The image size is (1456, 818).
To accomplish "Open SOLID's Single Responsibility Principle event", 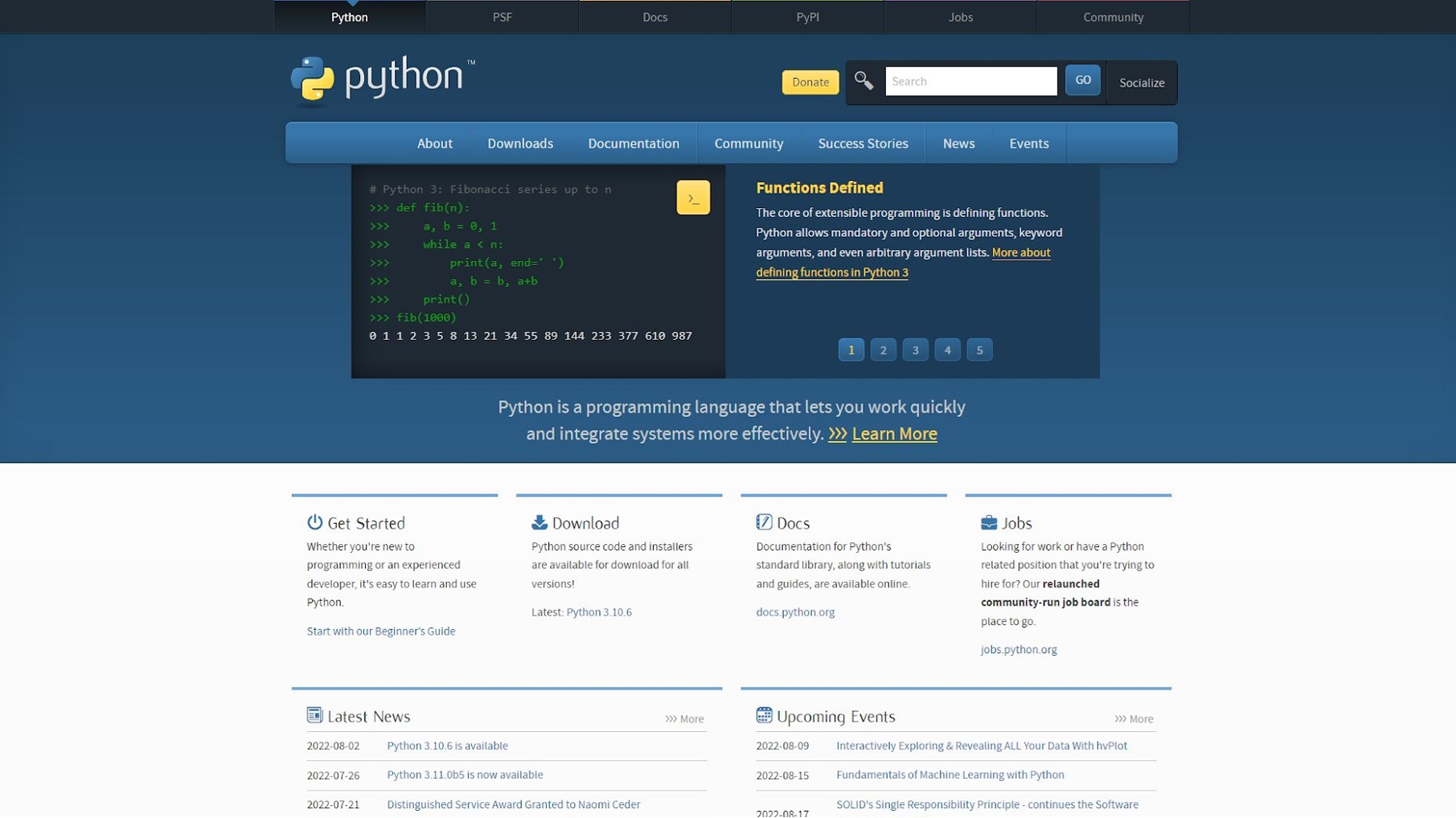I will tap(987, 804).
